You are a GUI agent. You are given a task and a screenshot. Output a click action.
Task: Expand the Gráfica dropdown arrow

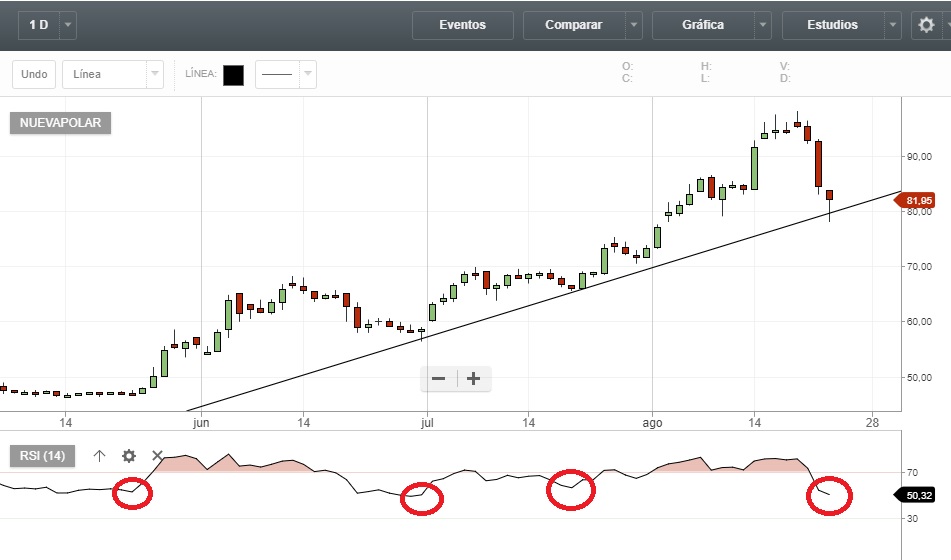click(x=763, y=25)
